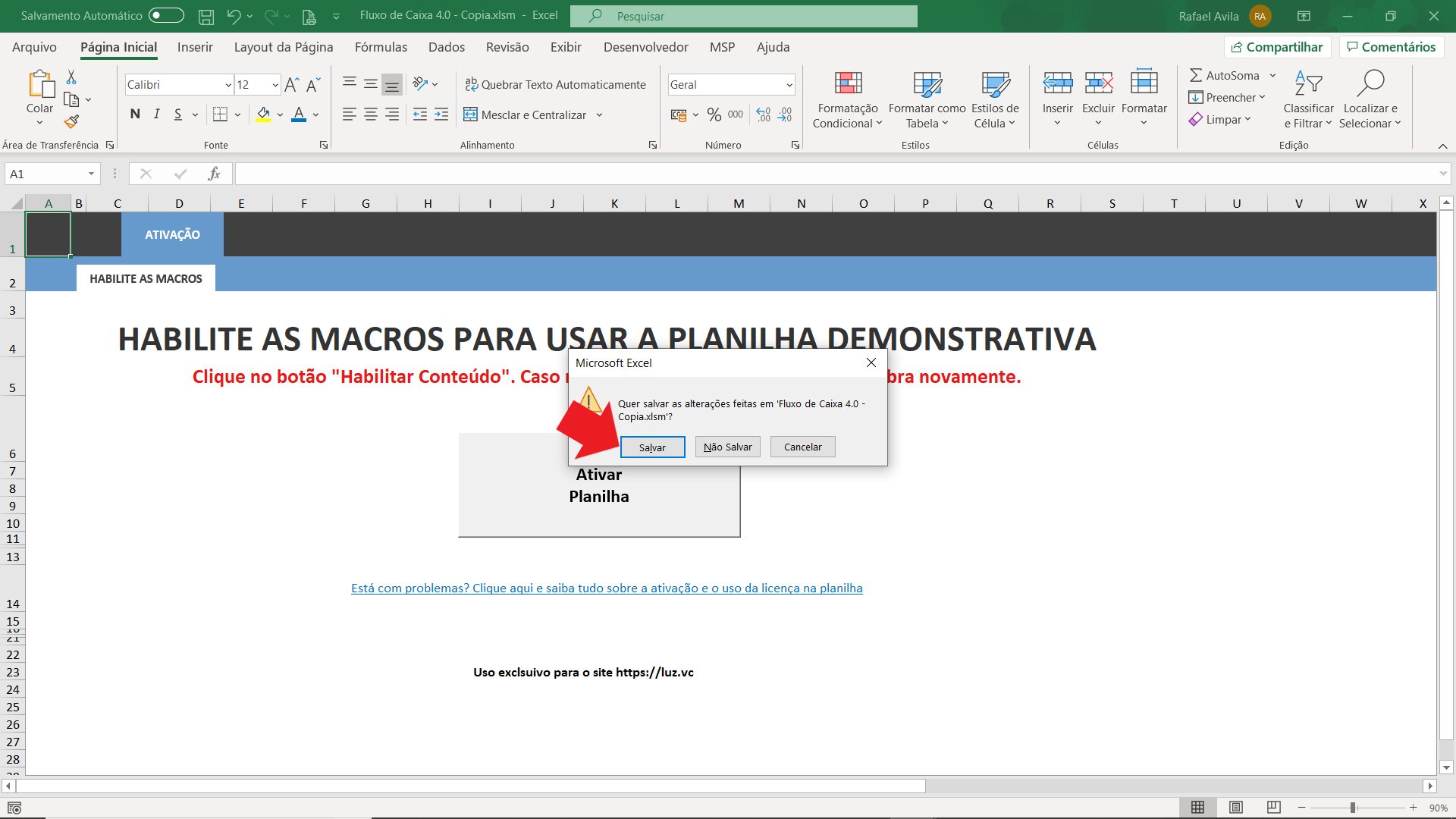Click Salvar in the dialog
Screen dimensions: 1456x819
[x=652, y=447]
